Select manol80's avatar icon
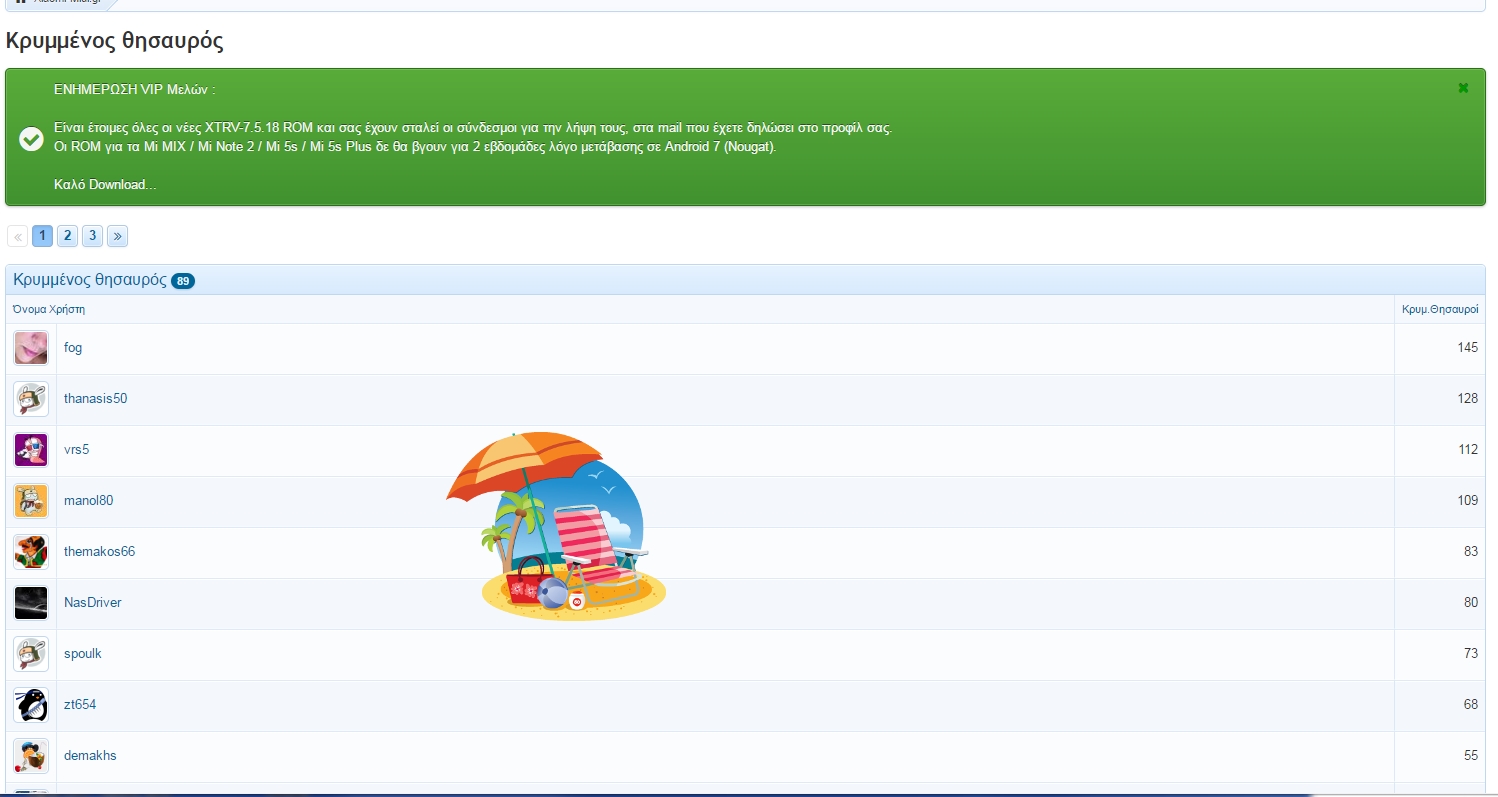This screenshot has width=1498, height=797. point(31,501)
